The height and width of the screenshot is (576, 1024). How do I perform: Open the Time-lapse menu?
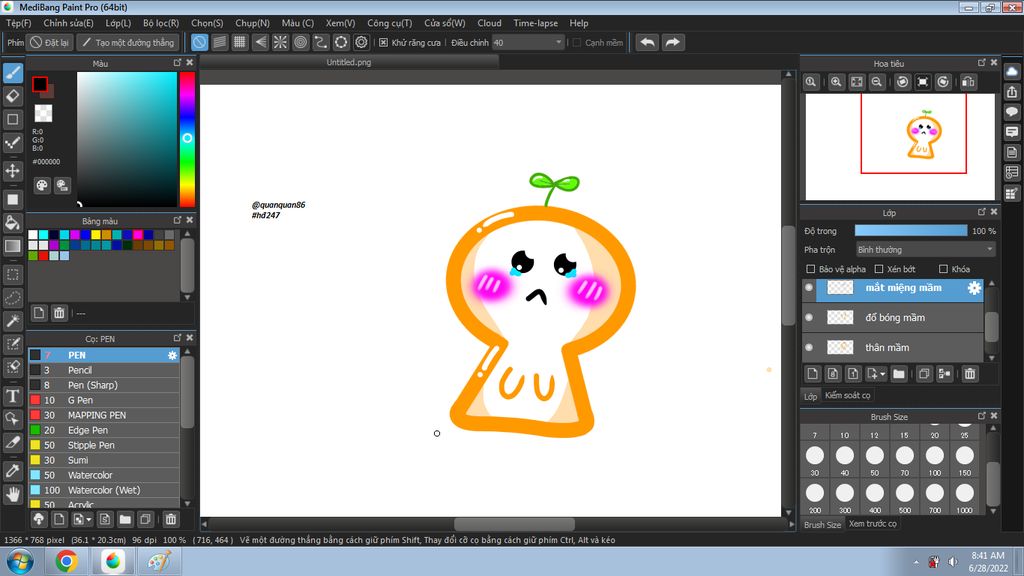click(536, 23)
